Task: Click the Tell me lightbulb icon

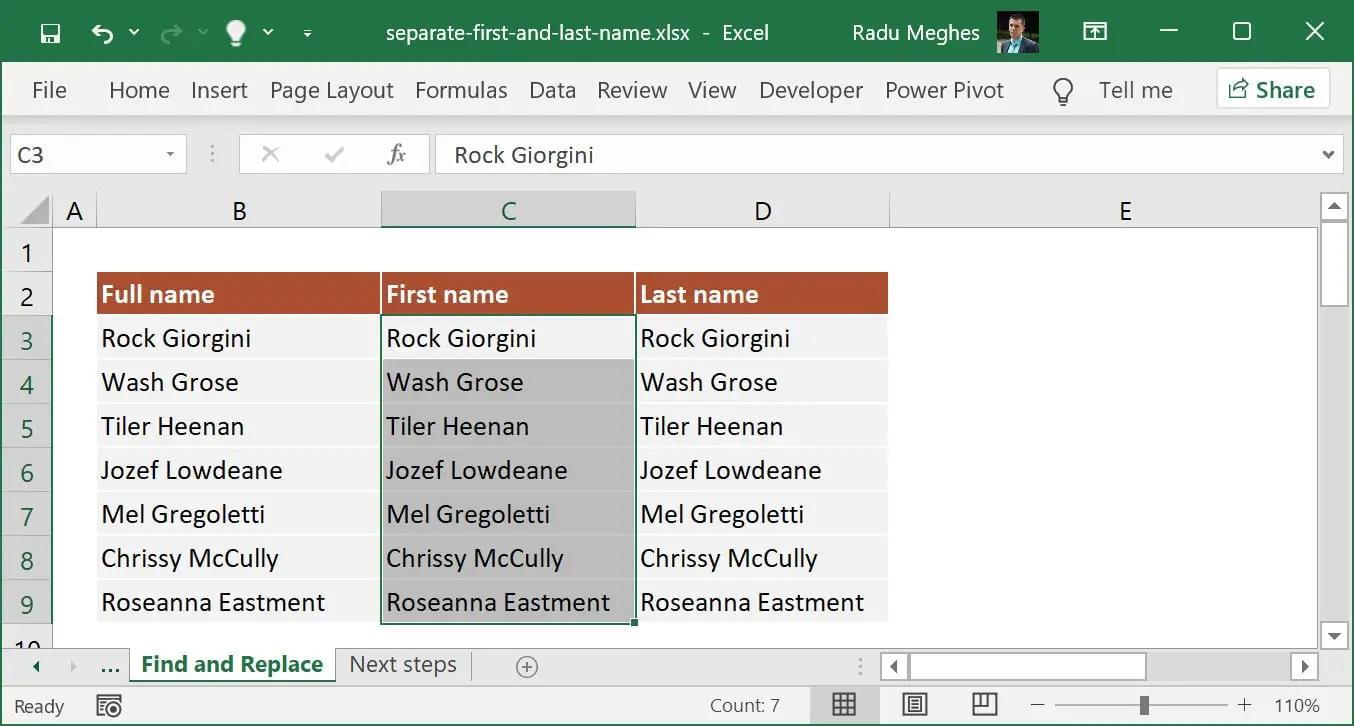Action: [x=1062, y=90]
